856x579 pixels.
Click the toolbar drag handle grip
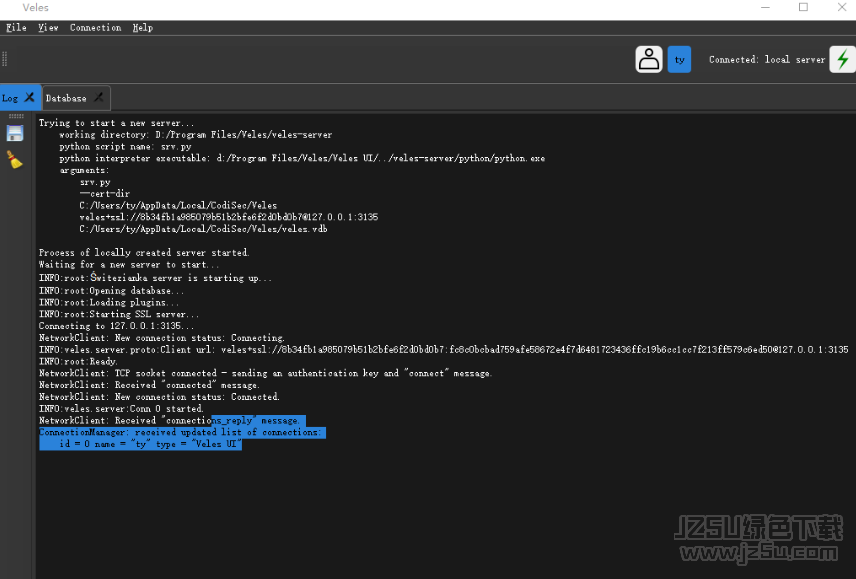click(x=5, y=59)
